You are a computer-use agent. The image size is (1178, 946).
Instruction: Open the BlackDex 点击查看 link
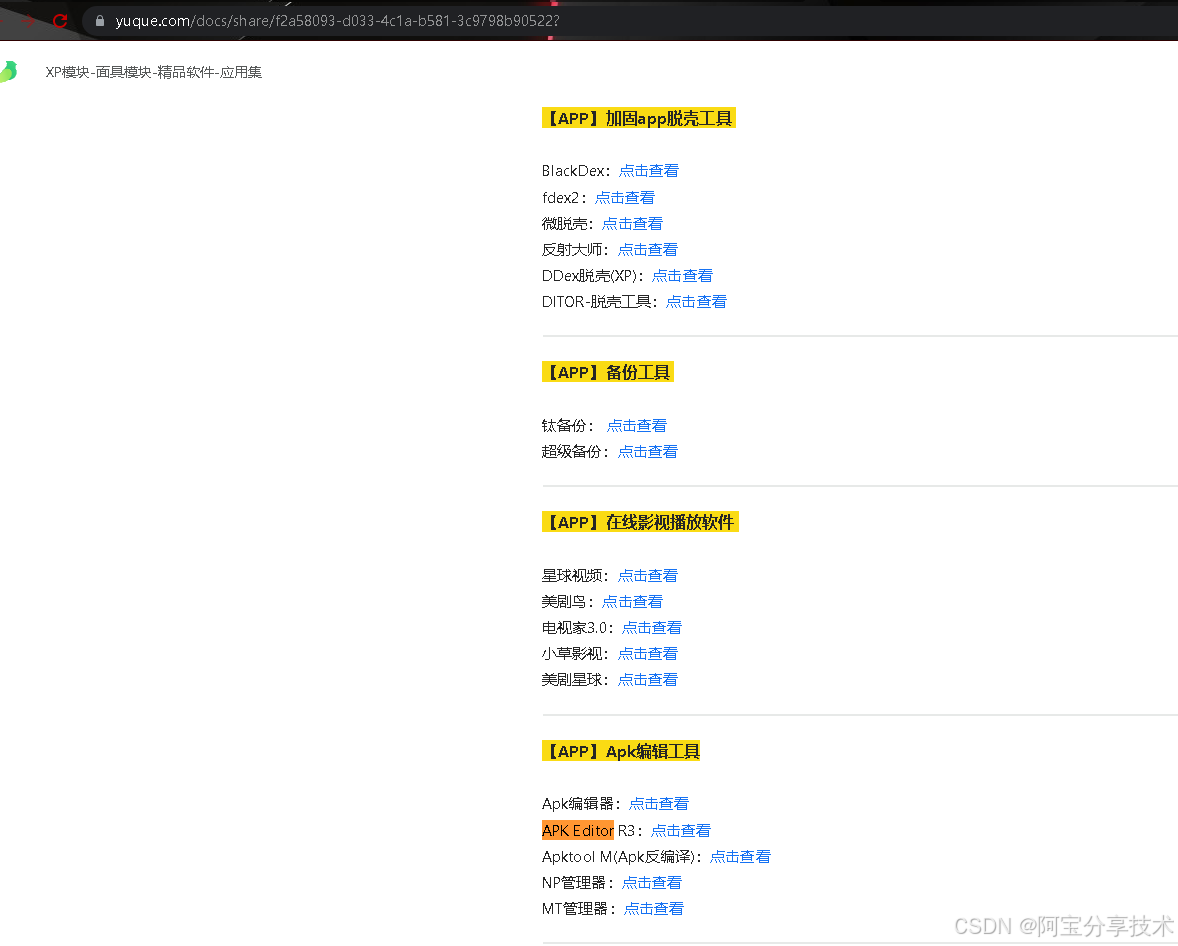[648, 171]
